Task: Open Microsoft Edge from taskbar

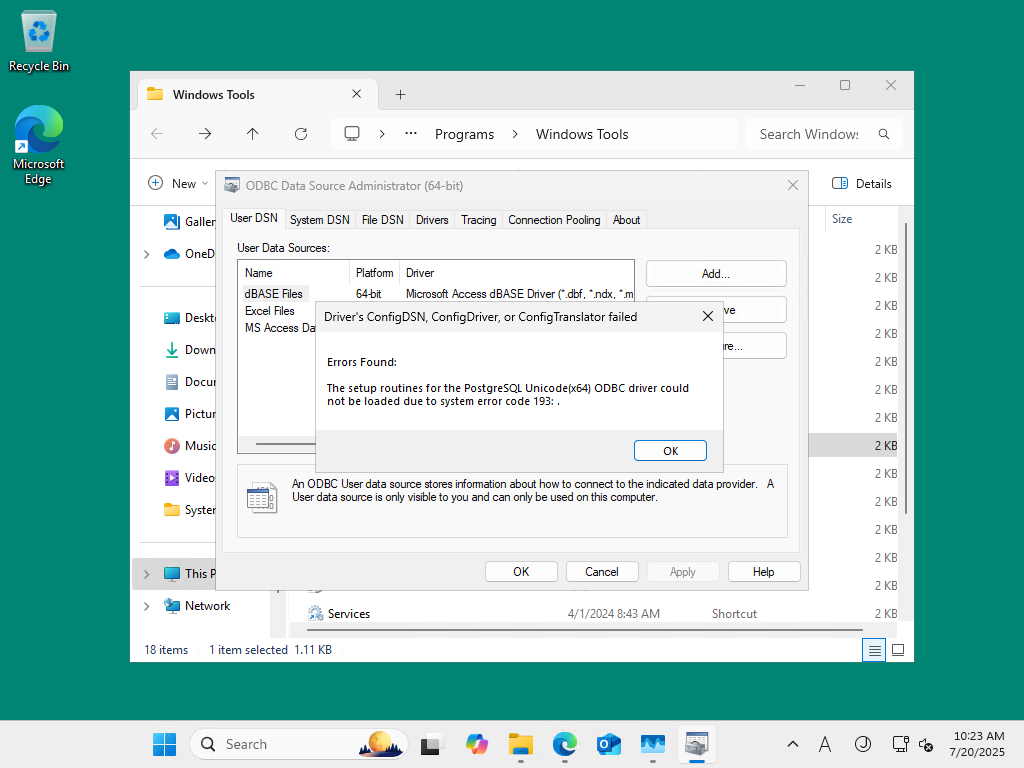Action: point(565,744)
